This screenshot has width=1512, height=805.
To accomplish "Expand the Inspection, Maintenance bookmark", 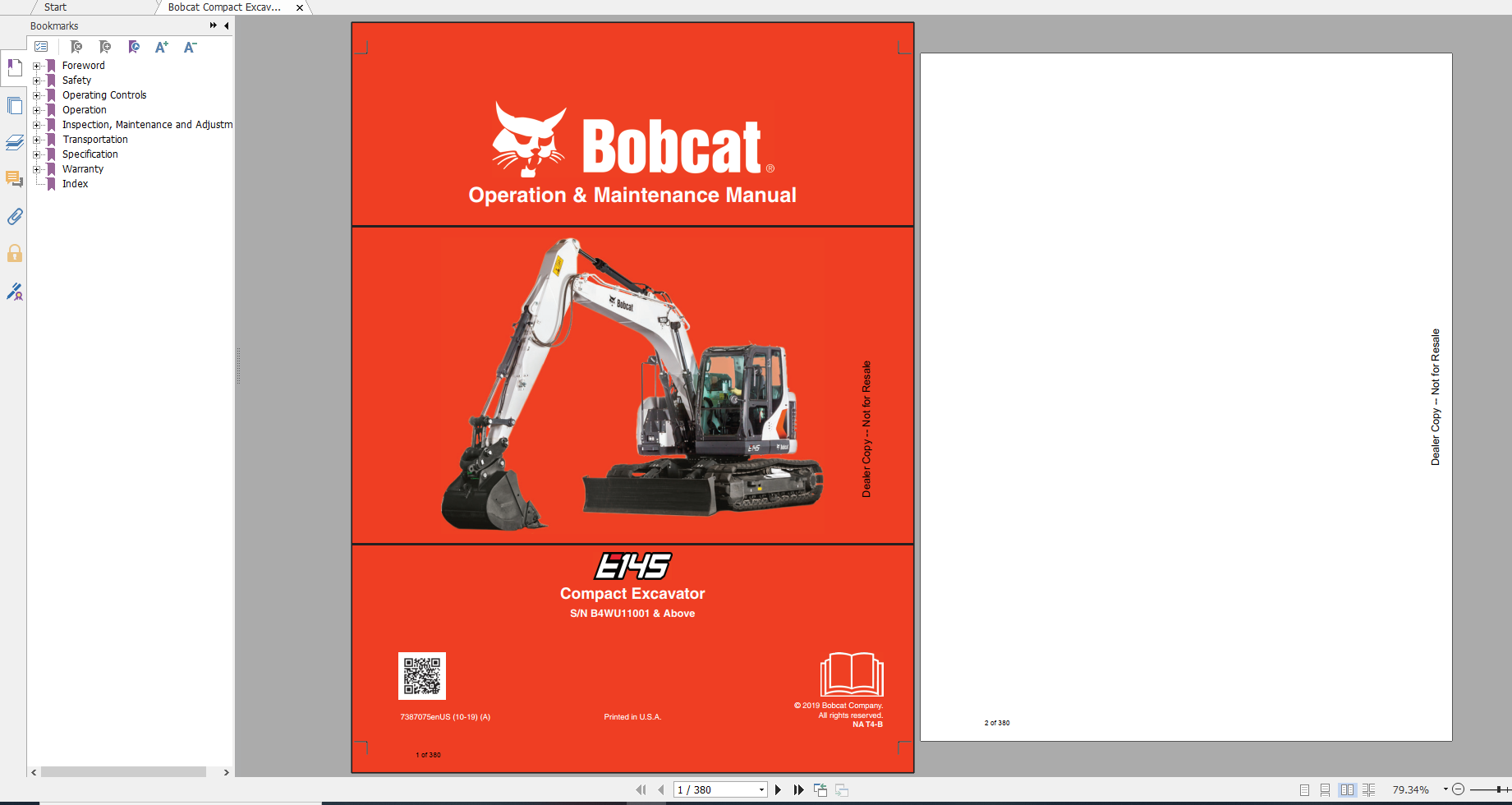I will click(36, 125).
